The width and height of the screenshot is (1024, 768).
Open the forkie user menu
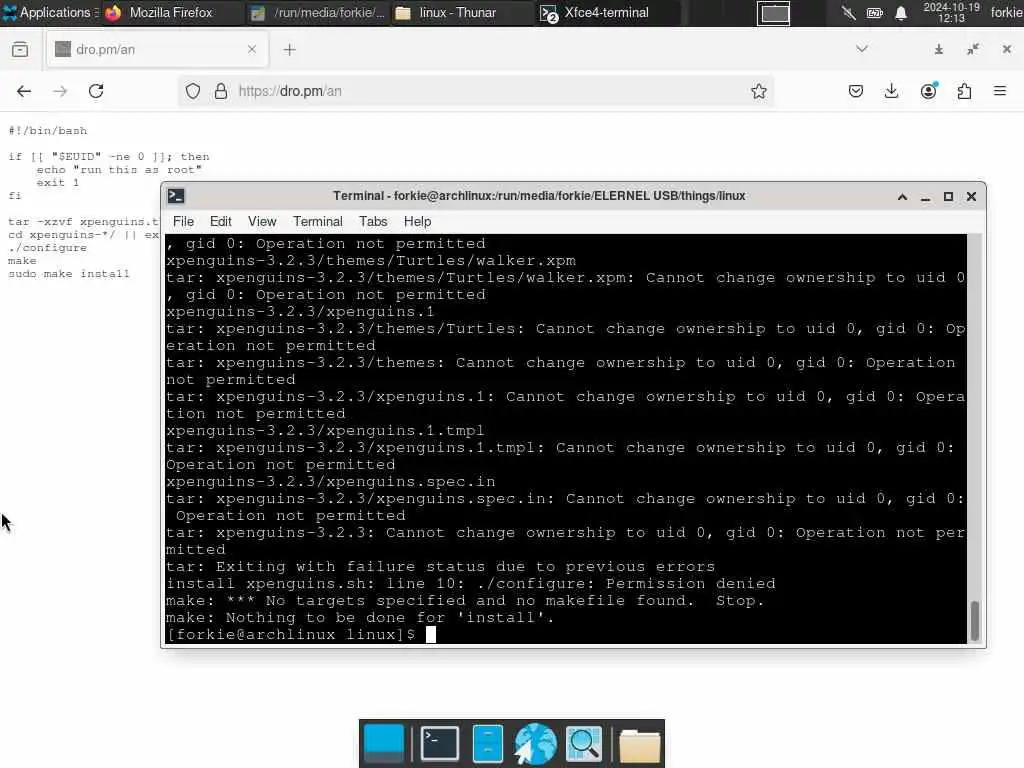click(1006, 12)
